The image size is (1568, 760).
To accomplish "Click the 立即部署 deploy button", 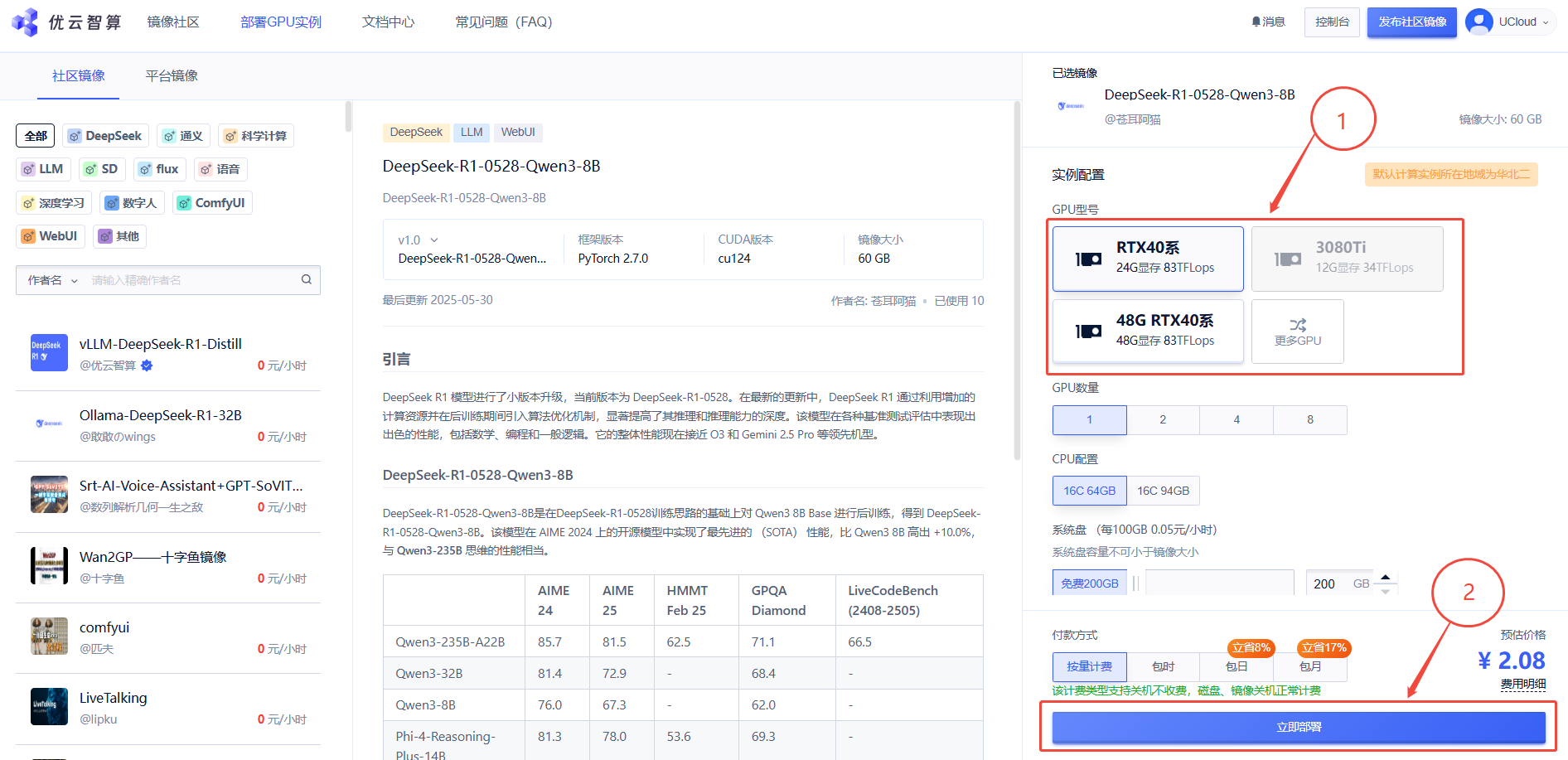I will (1299, 727).
